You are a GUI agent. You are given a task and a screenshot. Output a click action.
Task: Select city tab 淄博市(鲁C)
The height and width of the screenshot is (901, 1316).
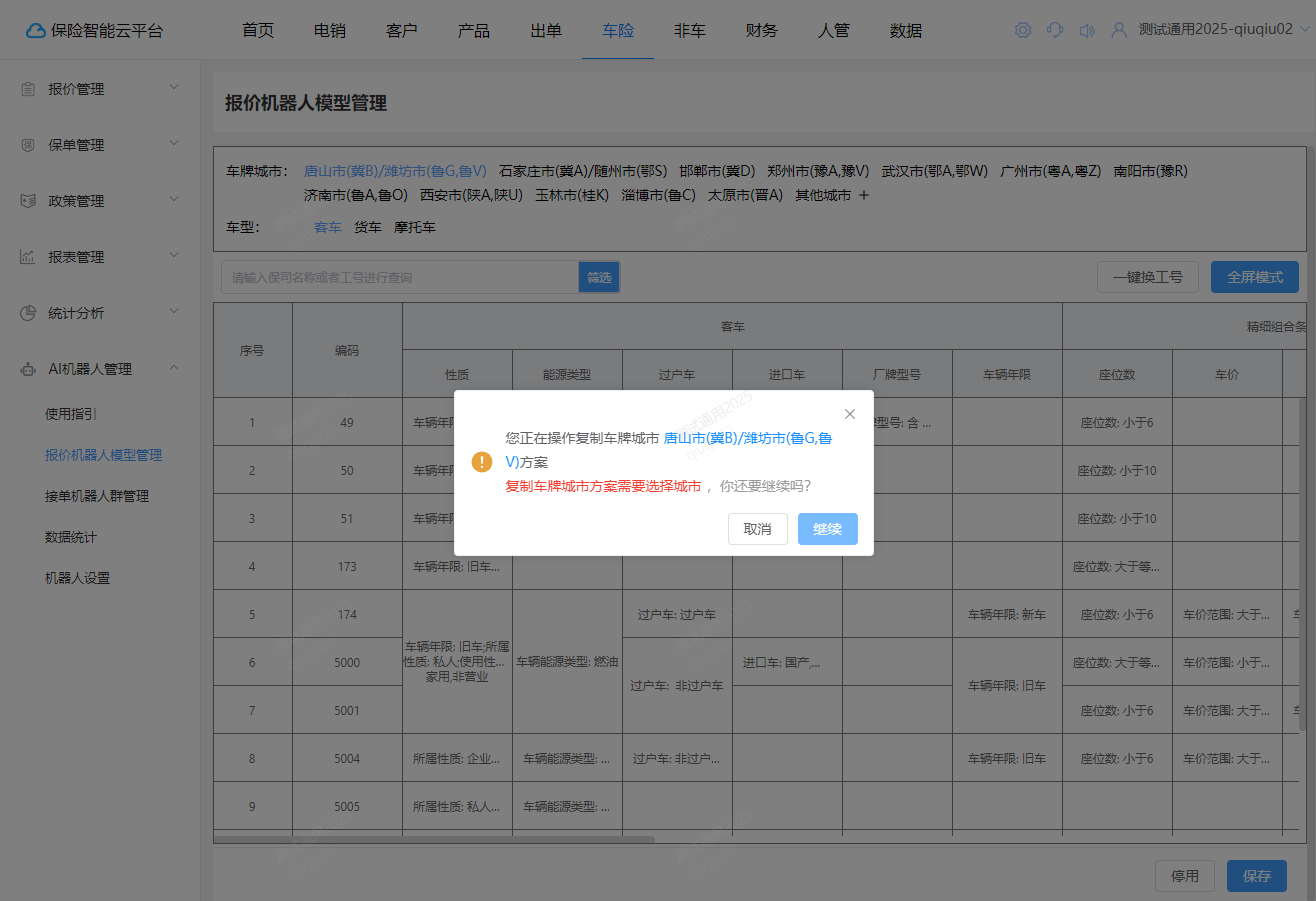(x=658, y=195)
